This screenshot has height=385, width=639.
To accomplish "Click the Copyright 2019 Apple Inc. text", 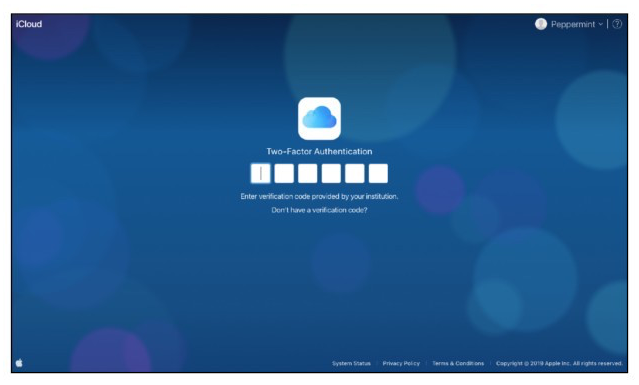I will (x=559, y=363).
